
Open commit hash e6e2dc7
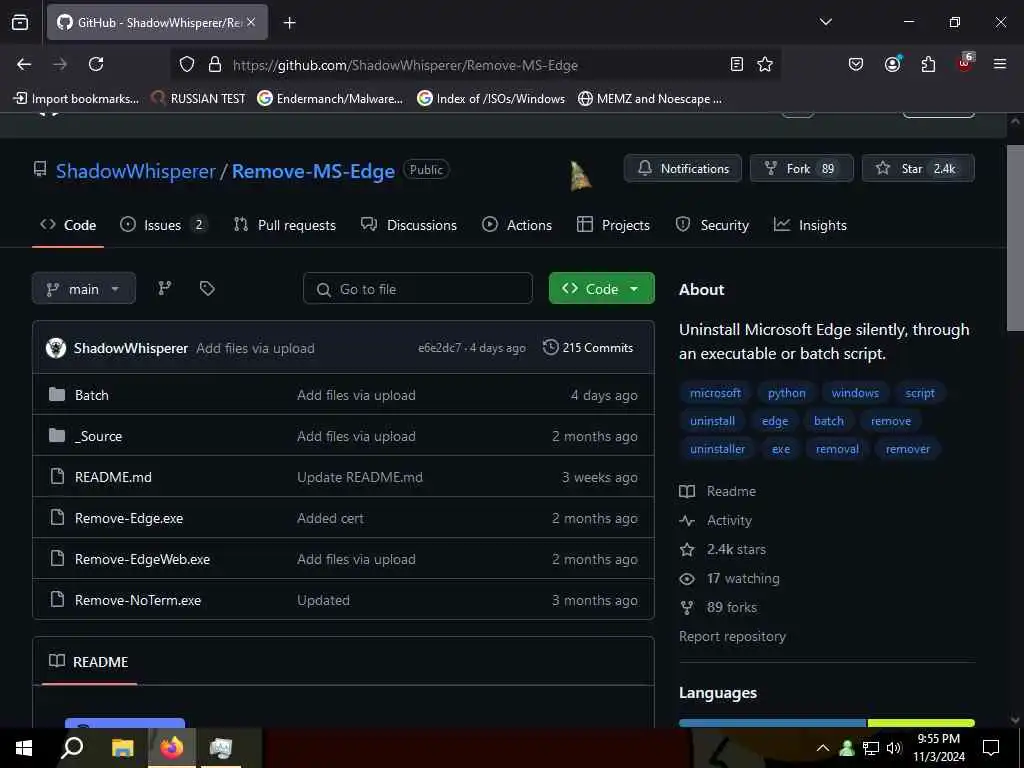pos(440,348)
